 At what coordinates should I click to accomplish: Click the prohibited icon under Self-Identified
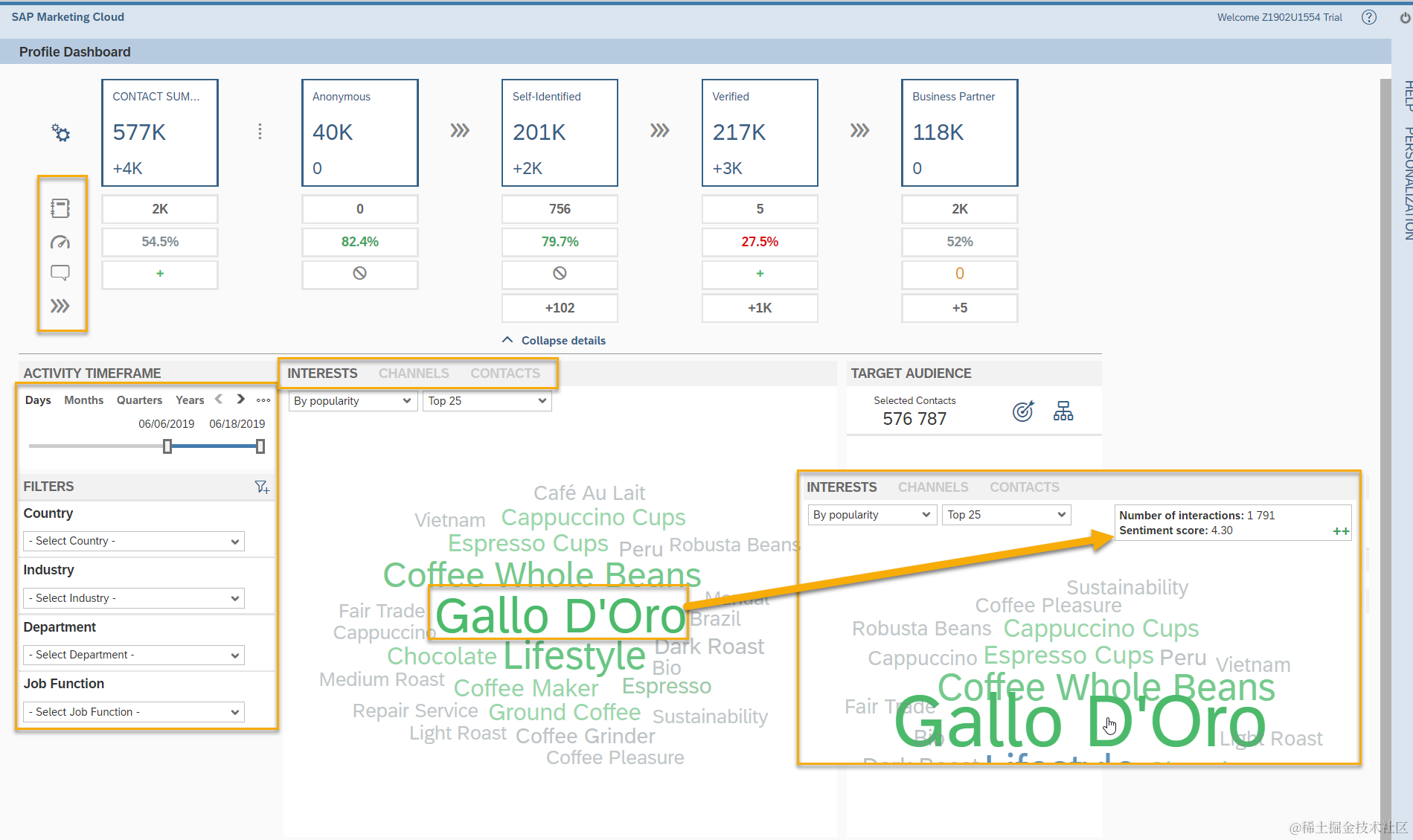[560, 274]
